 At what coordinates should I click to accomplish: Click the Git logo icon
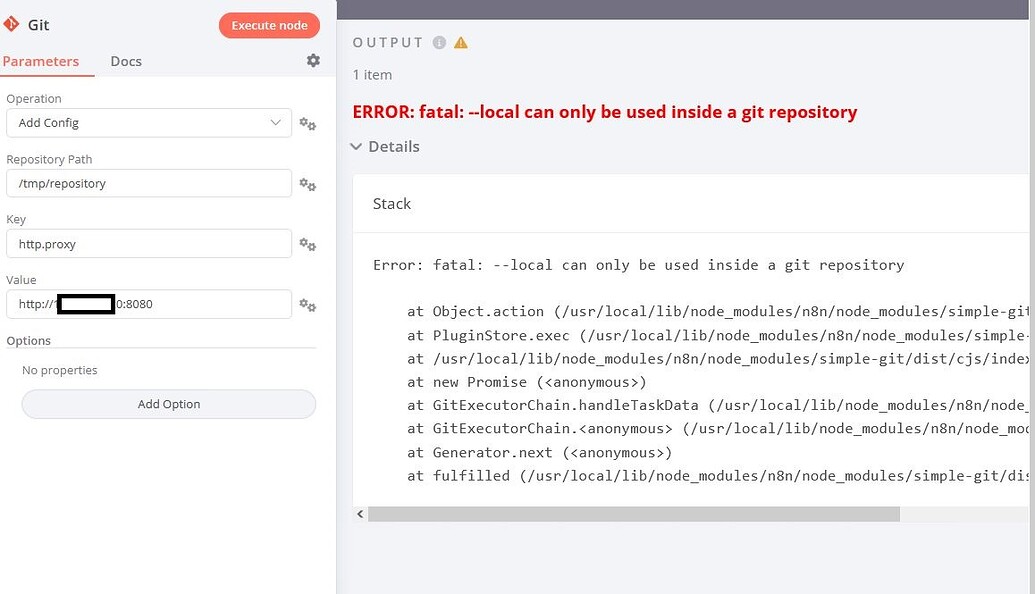click(12, 24)
